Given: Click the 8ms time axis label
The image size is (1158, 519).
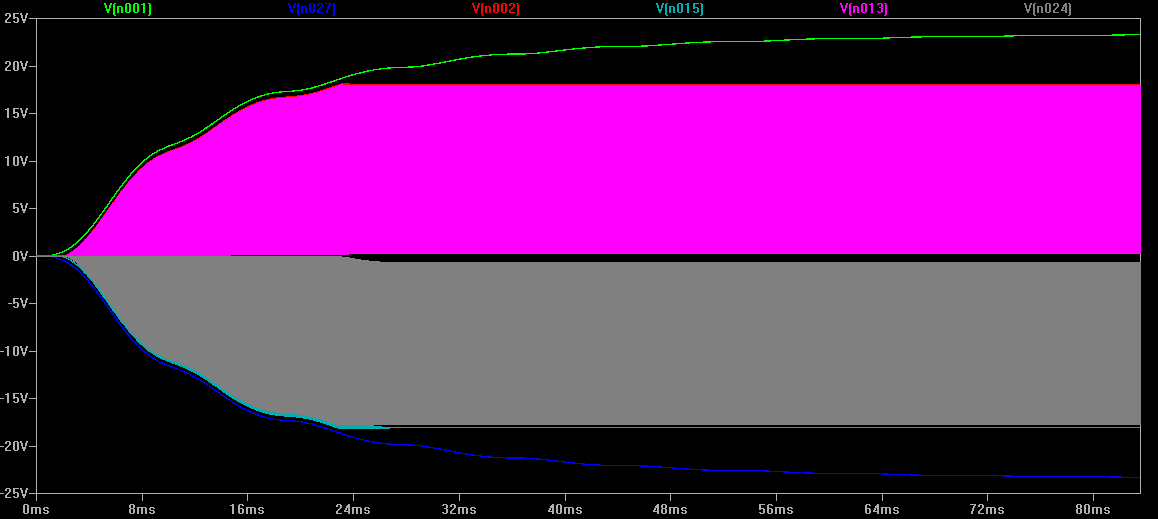Looking at the screenshot, I should pos(141,509).
